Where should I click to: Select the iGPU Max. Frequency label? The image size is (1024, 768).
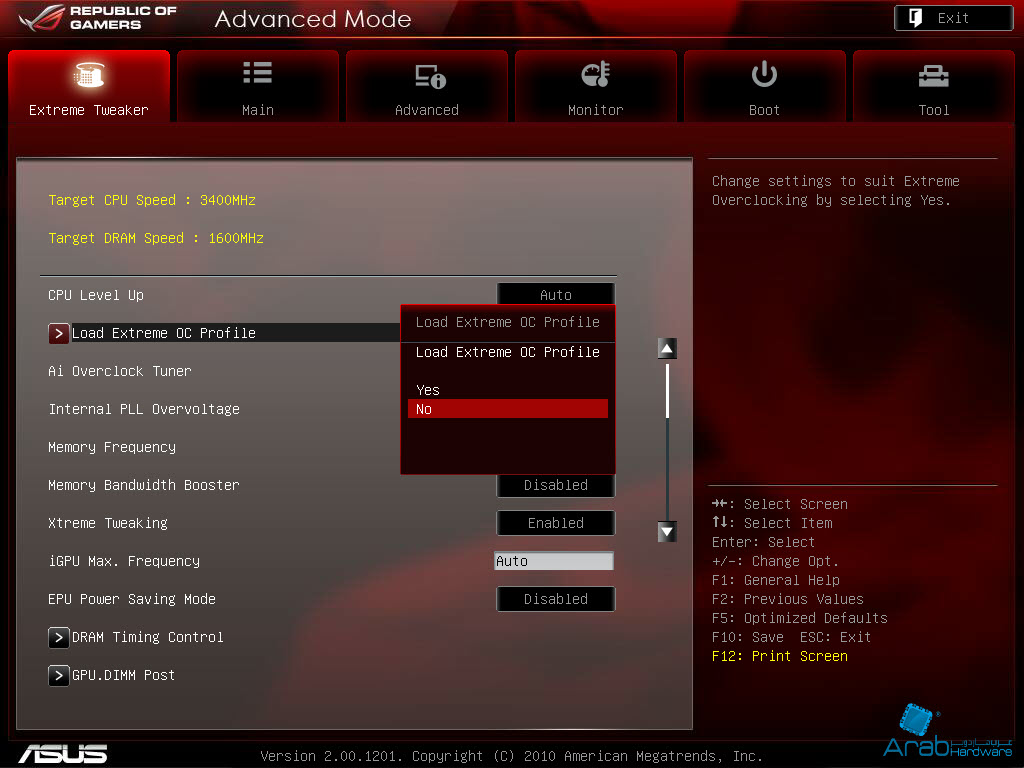[124, 561]
